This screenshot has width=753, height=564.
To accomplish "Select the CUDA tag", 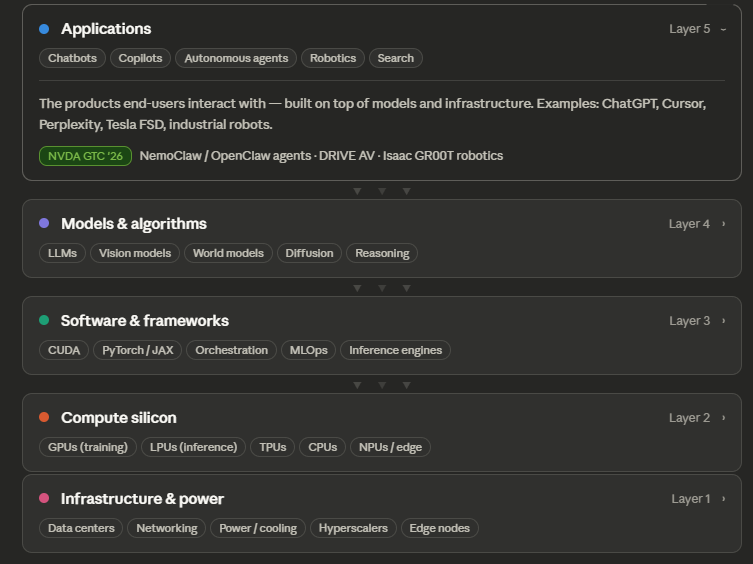I will pyautogui.click(x=64, y=350).
